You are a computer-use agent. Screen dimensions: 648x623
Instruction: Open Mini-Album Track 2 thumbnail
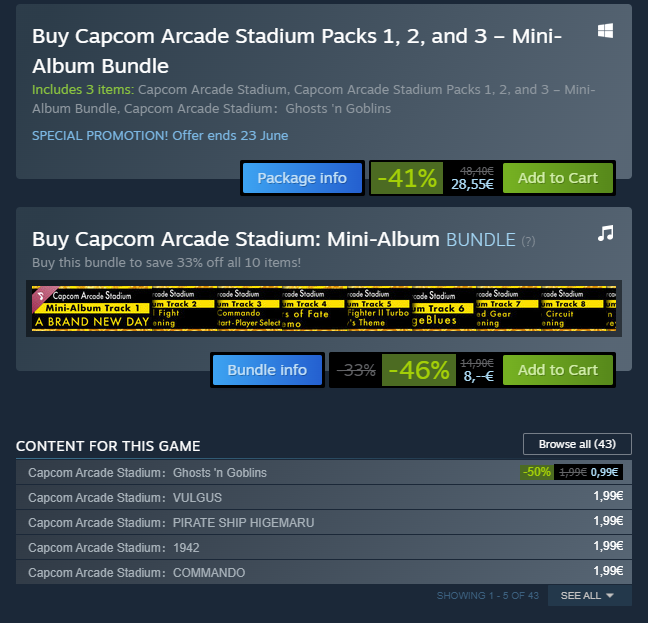pyautogui.click(x=184, y=310)
